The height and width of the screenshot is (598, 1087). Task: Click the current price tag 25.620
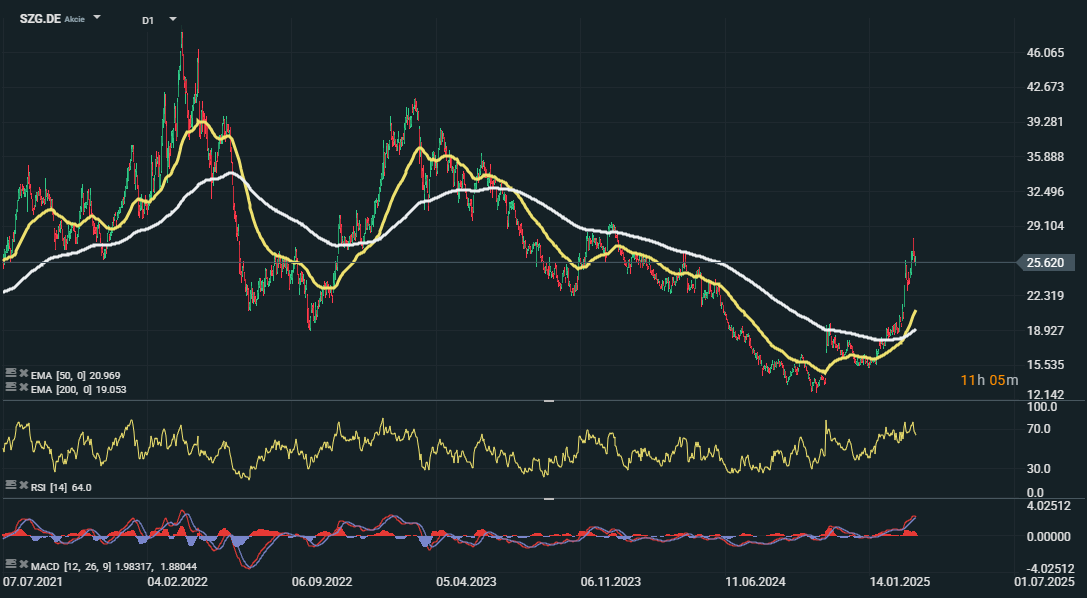point(1045,263)
